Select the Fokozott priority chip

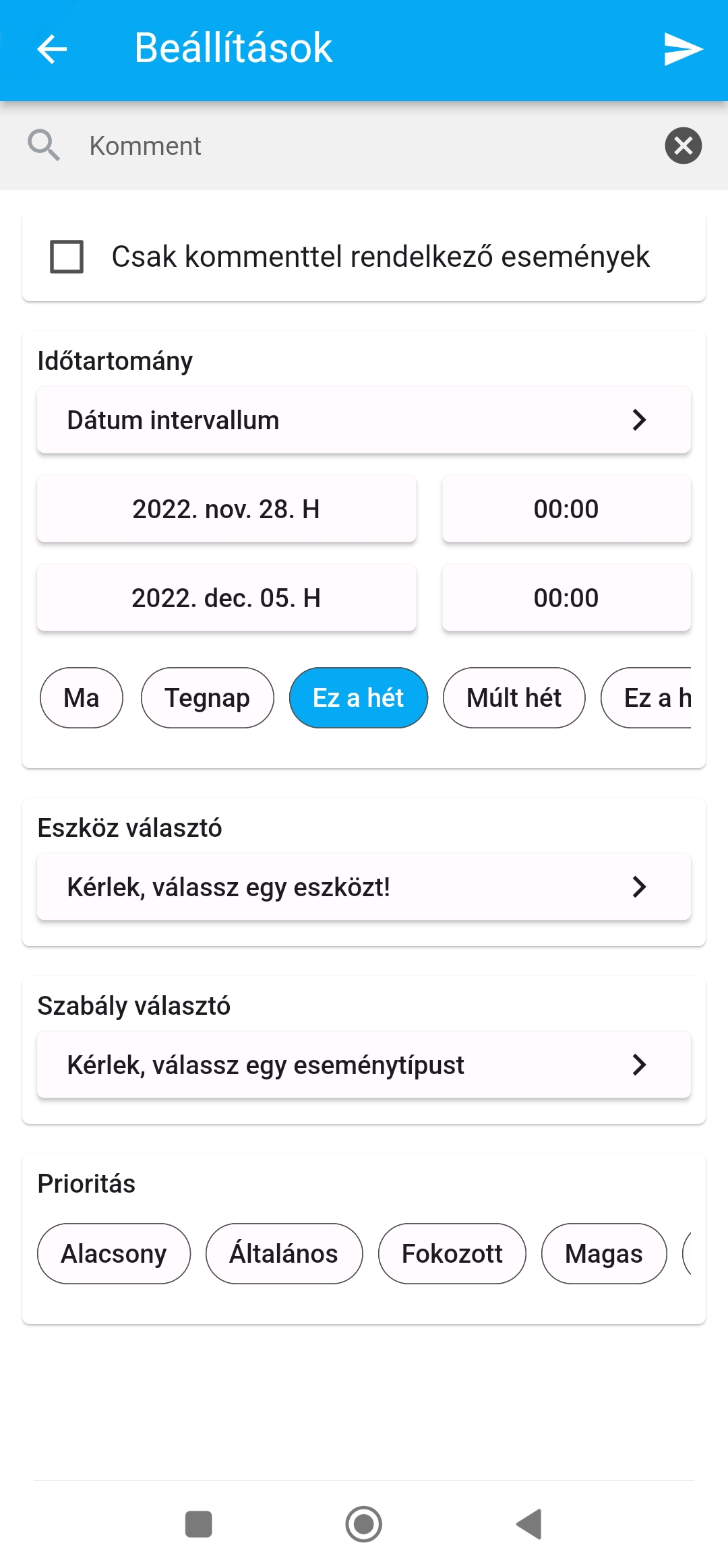click(x=452, y=1254)
